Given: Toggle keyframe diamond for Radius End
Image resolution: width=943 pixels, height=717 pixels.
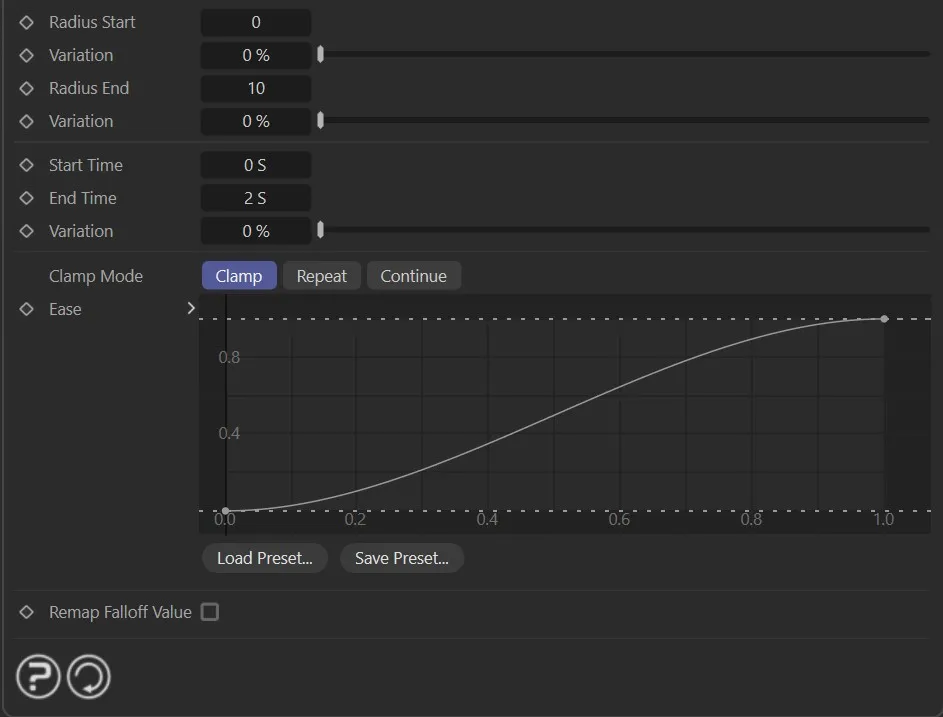Looking at the screenshot, I should click(x=27, y=88).
